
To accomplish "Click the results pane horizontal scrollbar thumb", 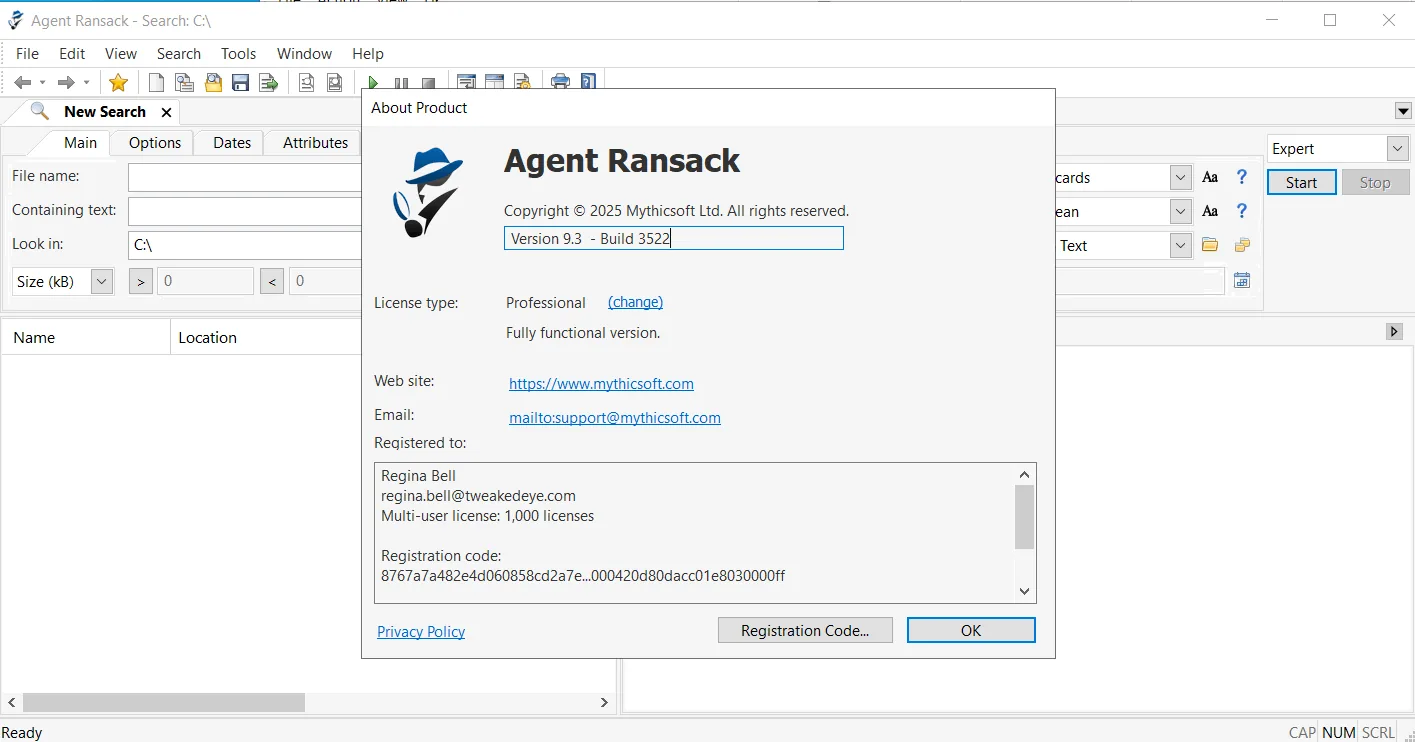I will pyautogui.click(x=164, y=703).
